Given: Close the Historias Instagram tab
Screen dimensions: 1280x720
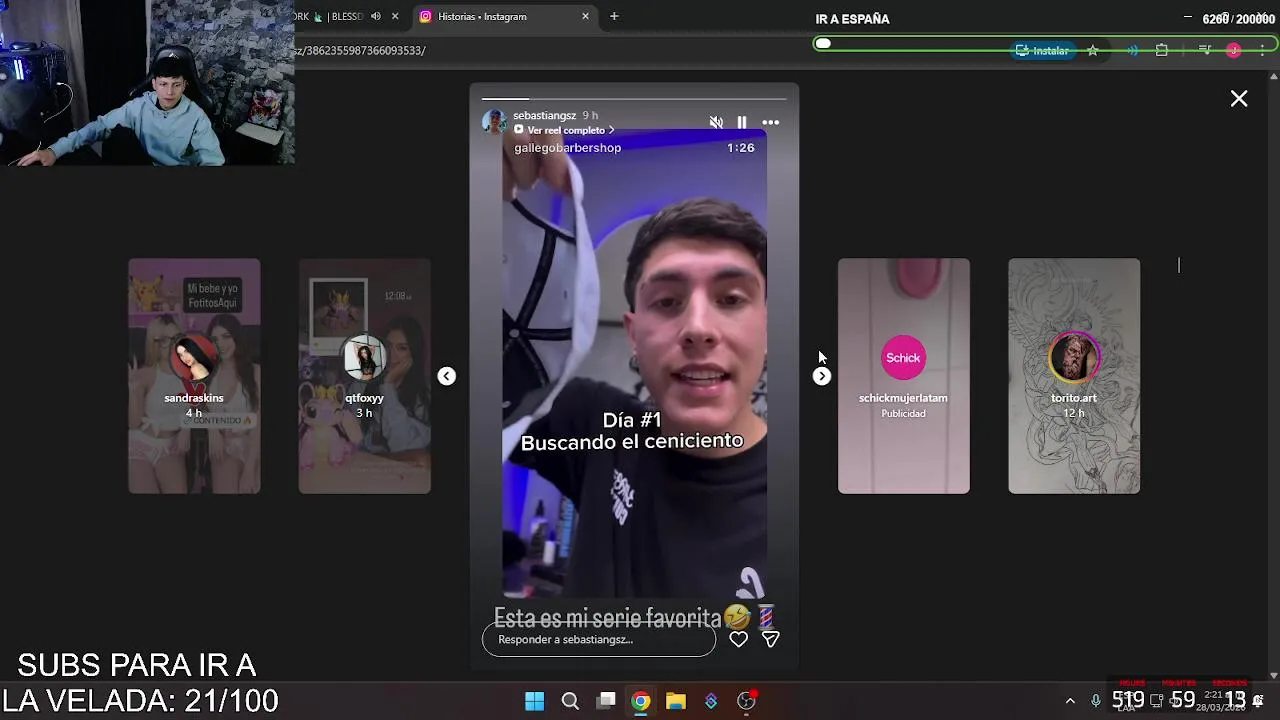Looking at the screenshot, I should [585, 16].
